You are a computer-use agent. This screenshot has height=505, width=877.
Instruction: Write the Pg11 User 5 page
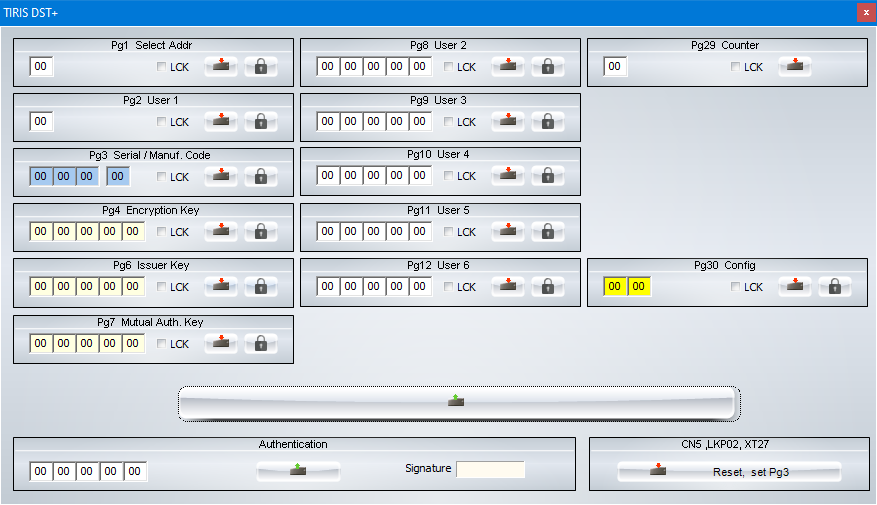coord(508,231)
